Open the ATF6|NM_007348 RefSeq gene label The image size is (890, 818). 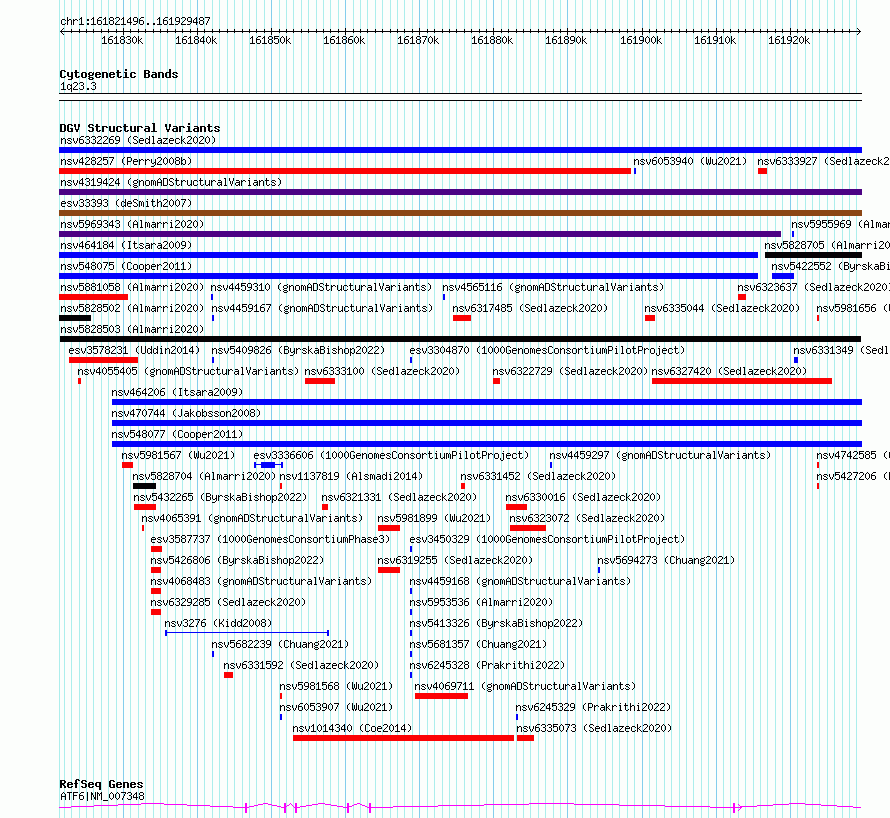click(x=102, y=796)
